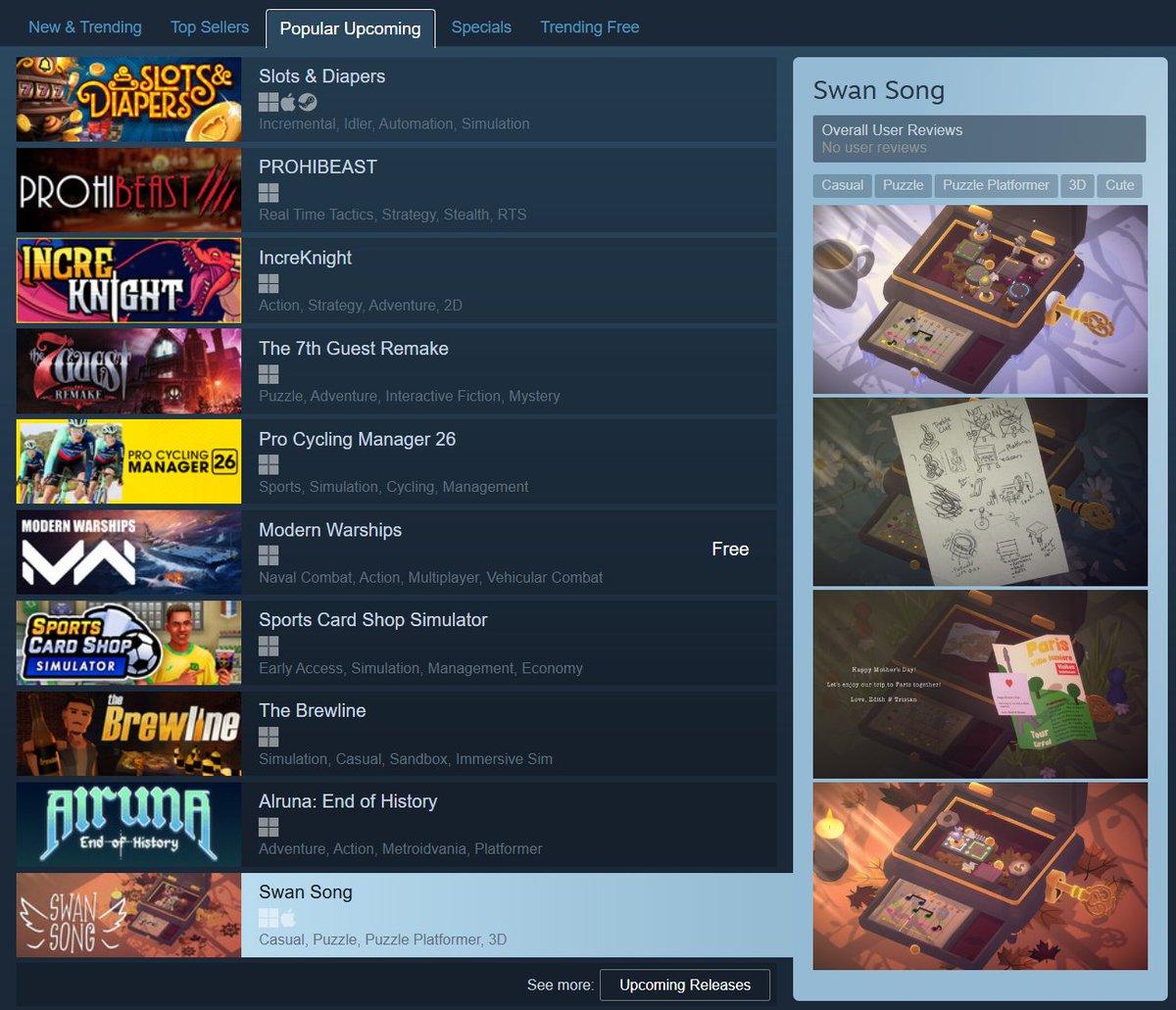Click the PROHIBEAST title text
This screenshot has width=1176, height=1010.
click(x=318, y=167)
